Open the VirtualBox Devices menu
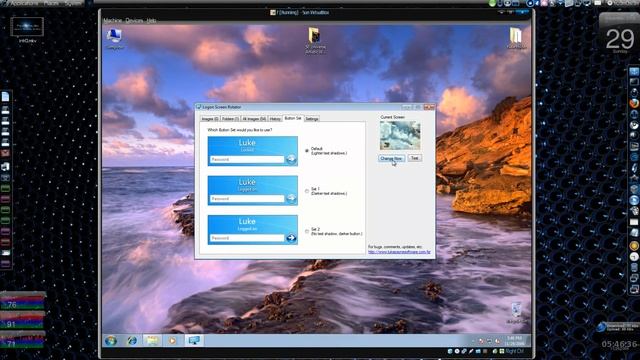The image size is (640, 360). tap(134, 20)
